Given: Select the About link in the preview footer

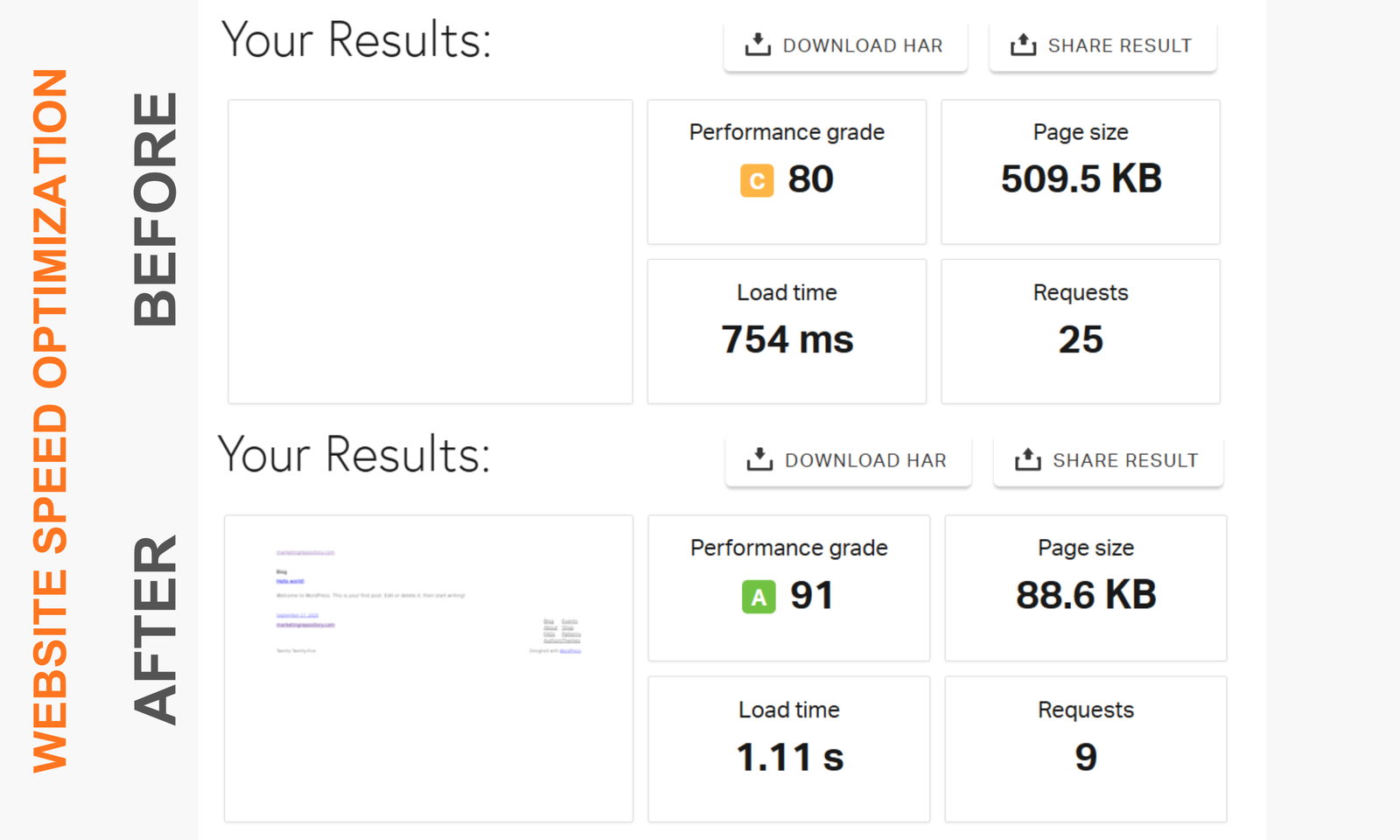Looking at the screenshot, I should click(x=550, y=628).
